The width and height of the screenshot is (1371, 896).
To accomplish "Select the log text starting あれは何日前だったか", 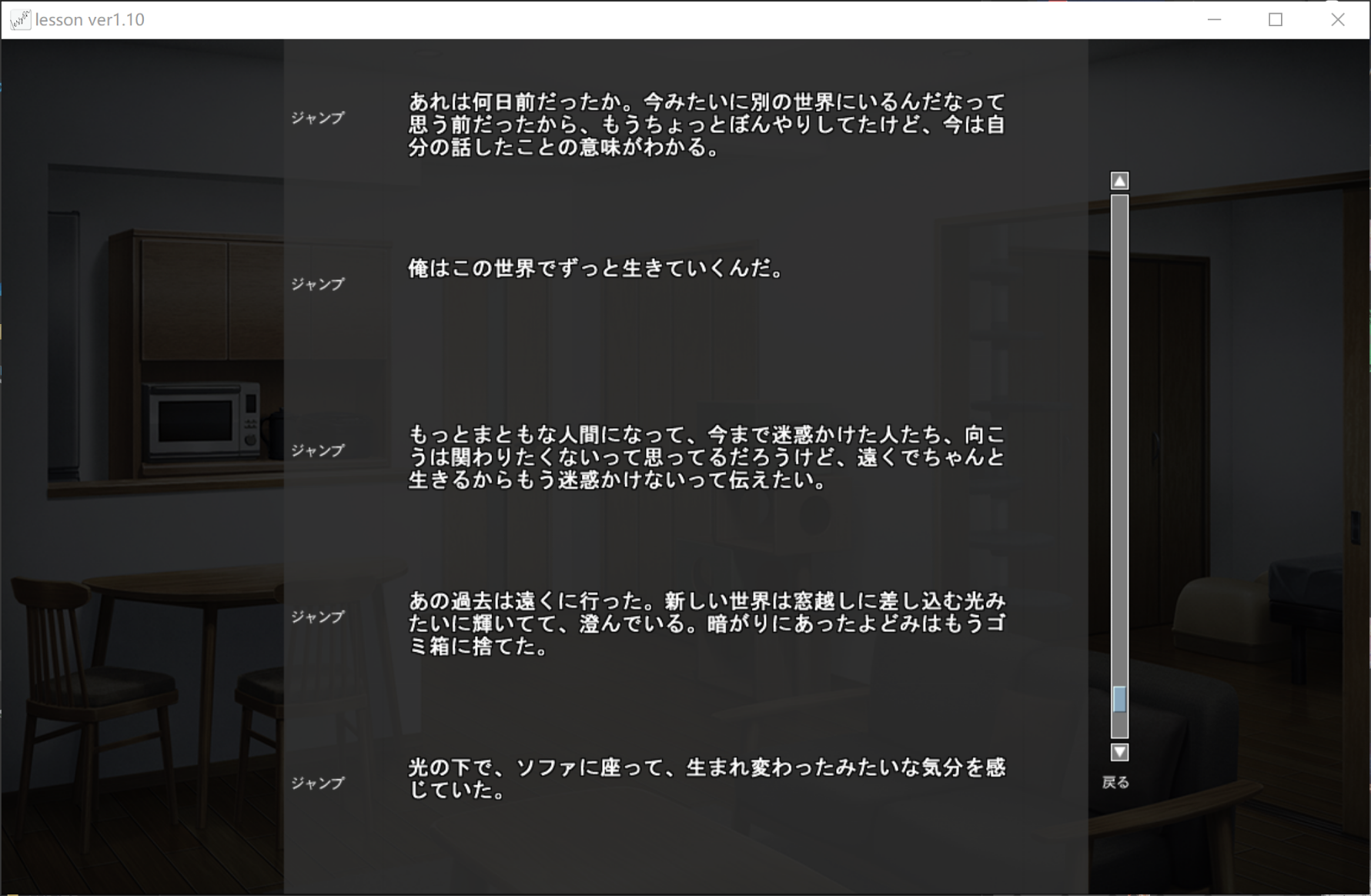I will click(x=706, y=125).
